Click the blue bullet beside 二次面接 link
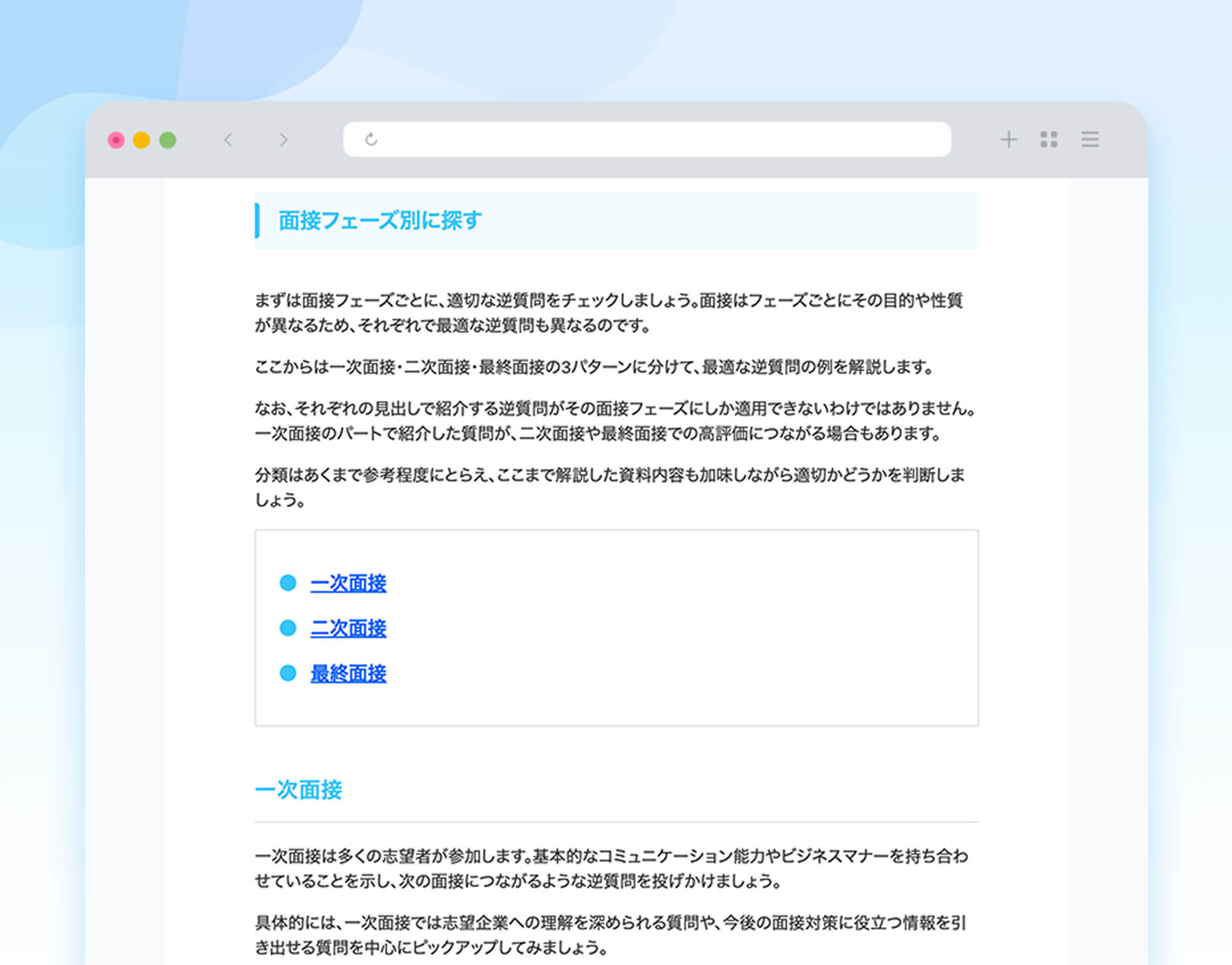This screenshot has width=1232, height=965. point(288,628)
